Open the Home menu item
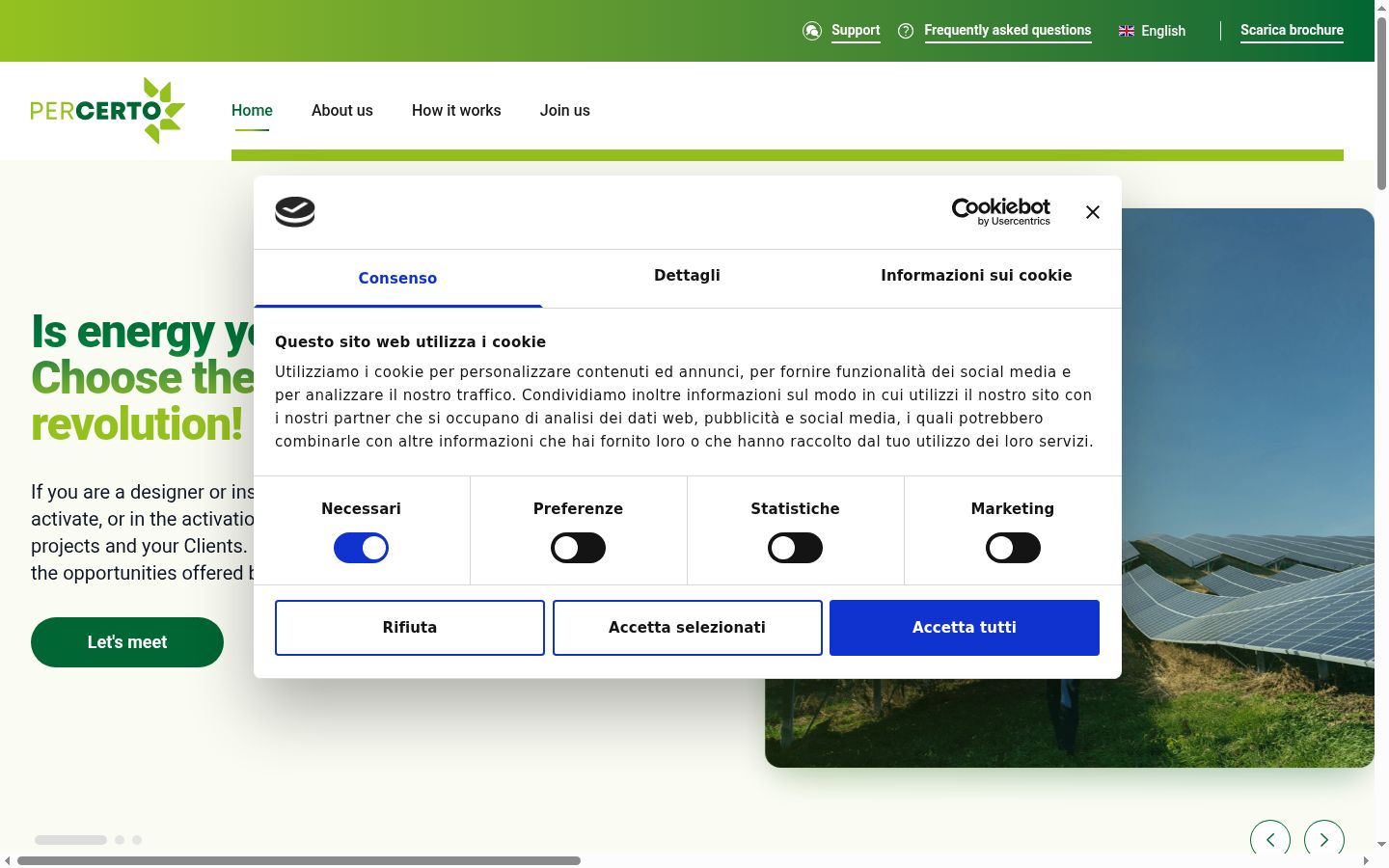 pos(252,110)
